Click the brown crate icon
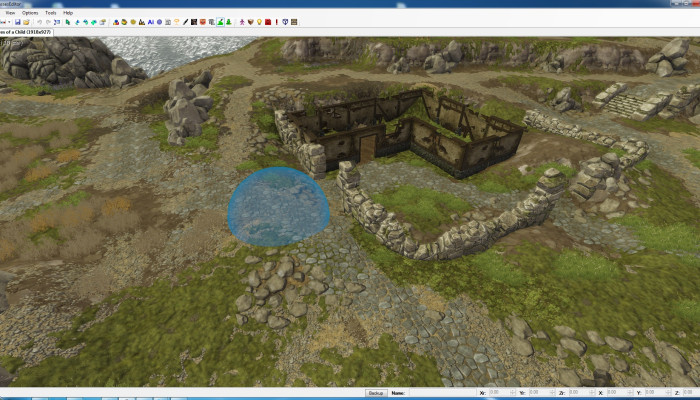Screen dimensions: 700x400 click(x=250, y=22)
